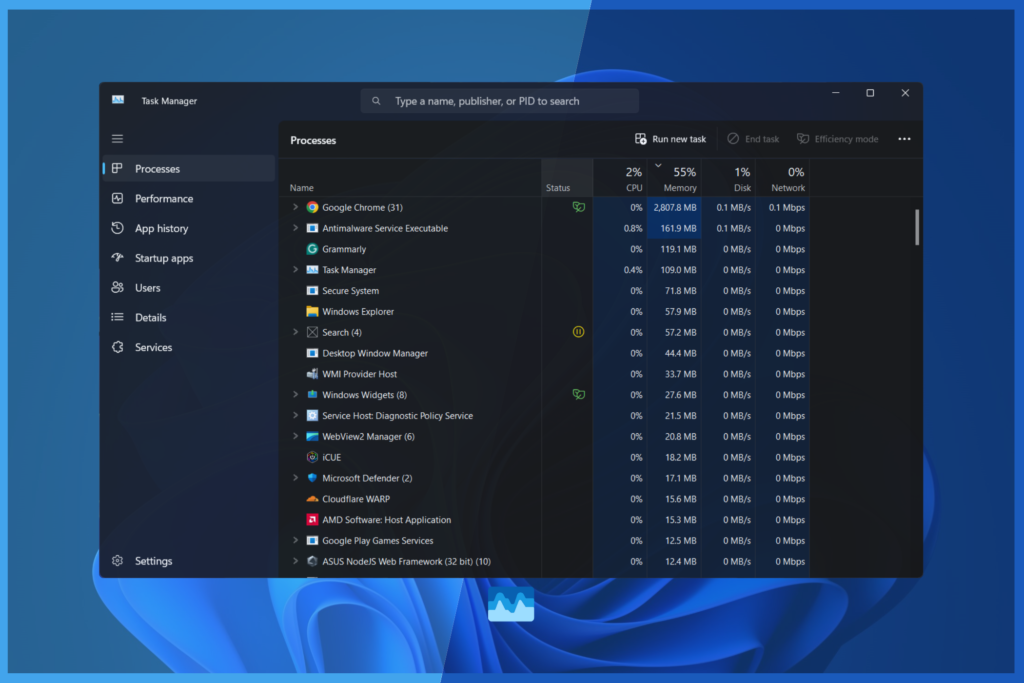Click the Windows Explorer folder icon

point(312,311)
